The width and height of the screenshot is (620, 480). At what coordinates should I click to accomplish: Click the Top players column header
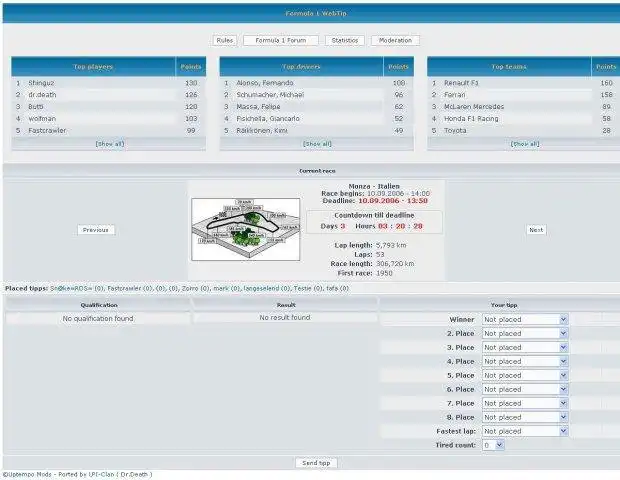coord(93,67)
